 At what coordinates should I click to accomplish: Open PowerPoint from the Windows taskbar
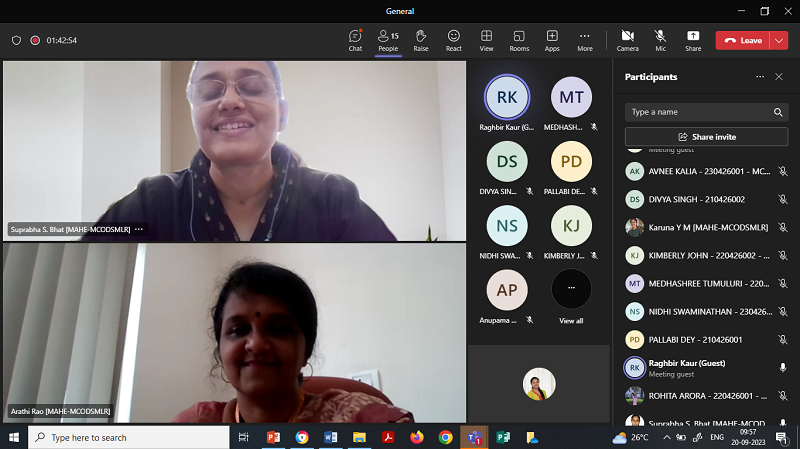coord(273,437)
